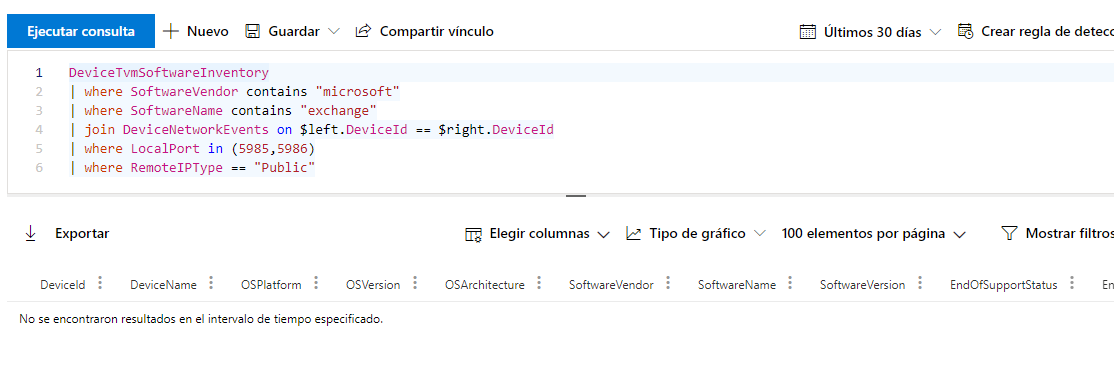Sort by the OSPlatform column header

point(271,285)
